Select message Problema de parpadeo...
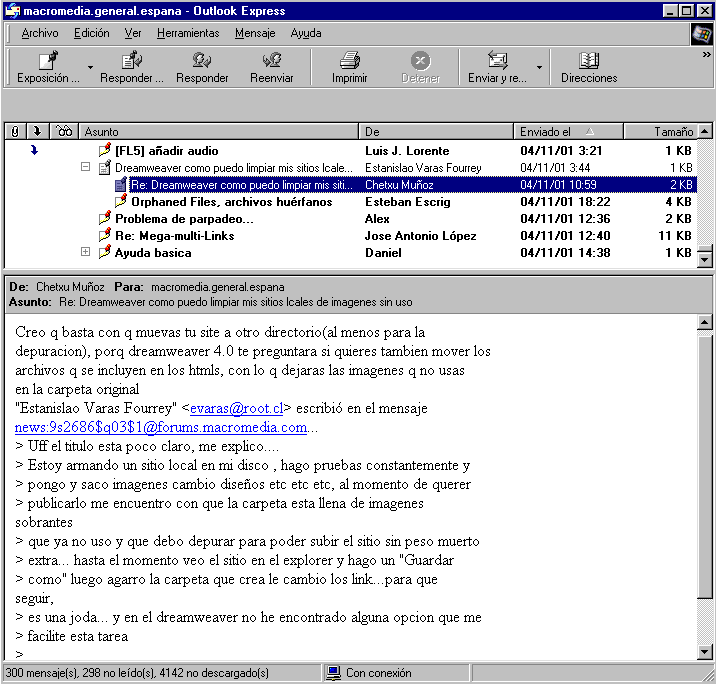This screenshot has height=684, width=716. coord(184,219)
